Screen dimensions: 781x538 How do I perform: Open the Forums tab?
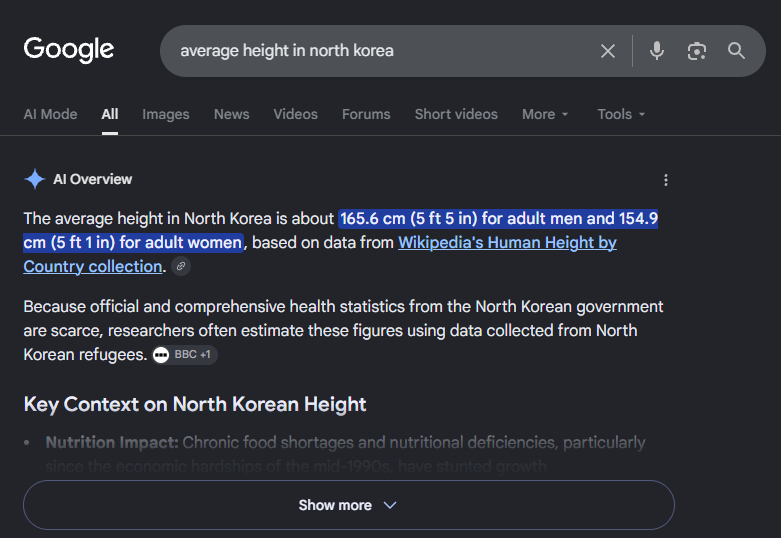click(366, 114)
